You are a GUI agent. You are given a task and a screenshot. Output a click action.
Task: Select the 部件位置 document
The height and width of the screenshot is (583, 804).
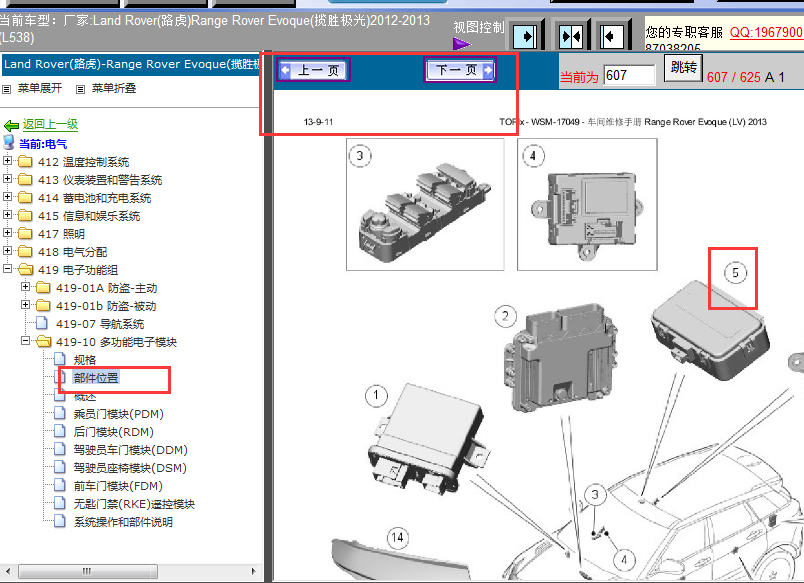pos(96,378)
